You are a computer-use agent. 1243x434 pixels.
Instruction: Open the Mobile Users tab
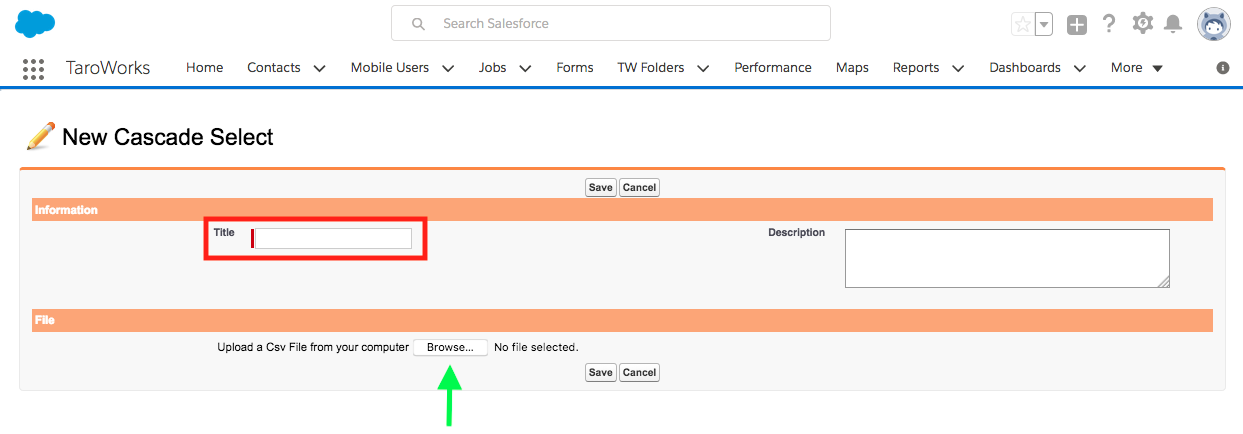(x=390, y=68)
